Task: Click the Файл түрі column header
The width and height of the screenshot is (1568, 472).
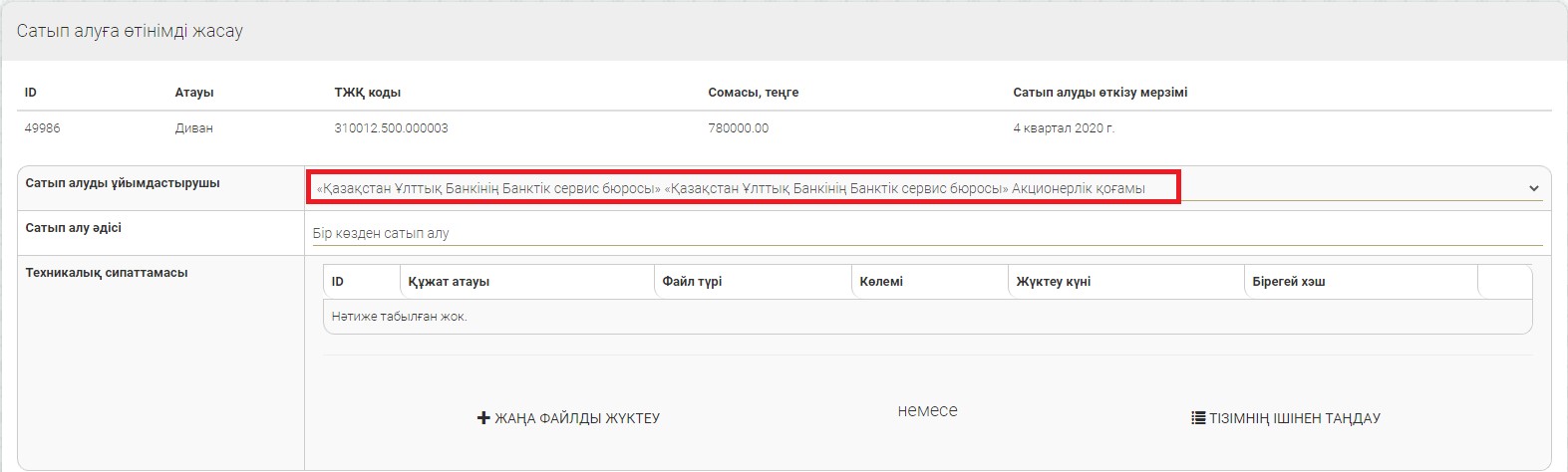Action: tap(692, 282)
